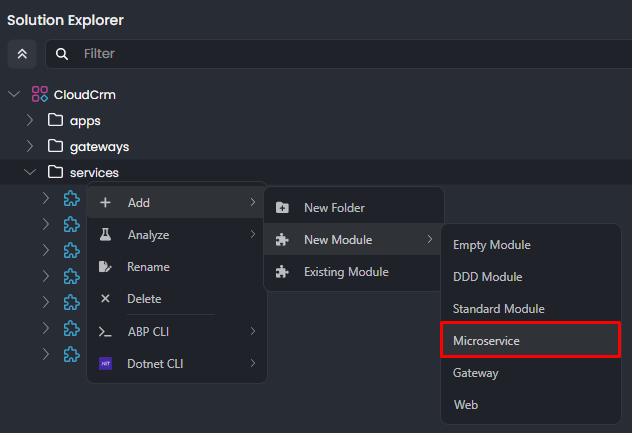
Task: Choose Existing Module in the Add submenu
Action: coord(346,272)
